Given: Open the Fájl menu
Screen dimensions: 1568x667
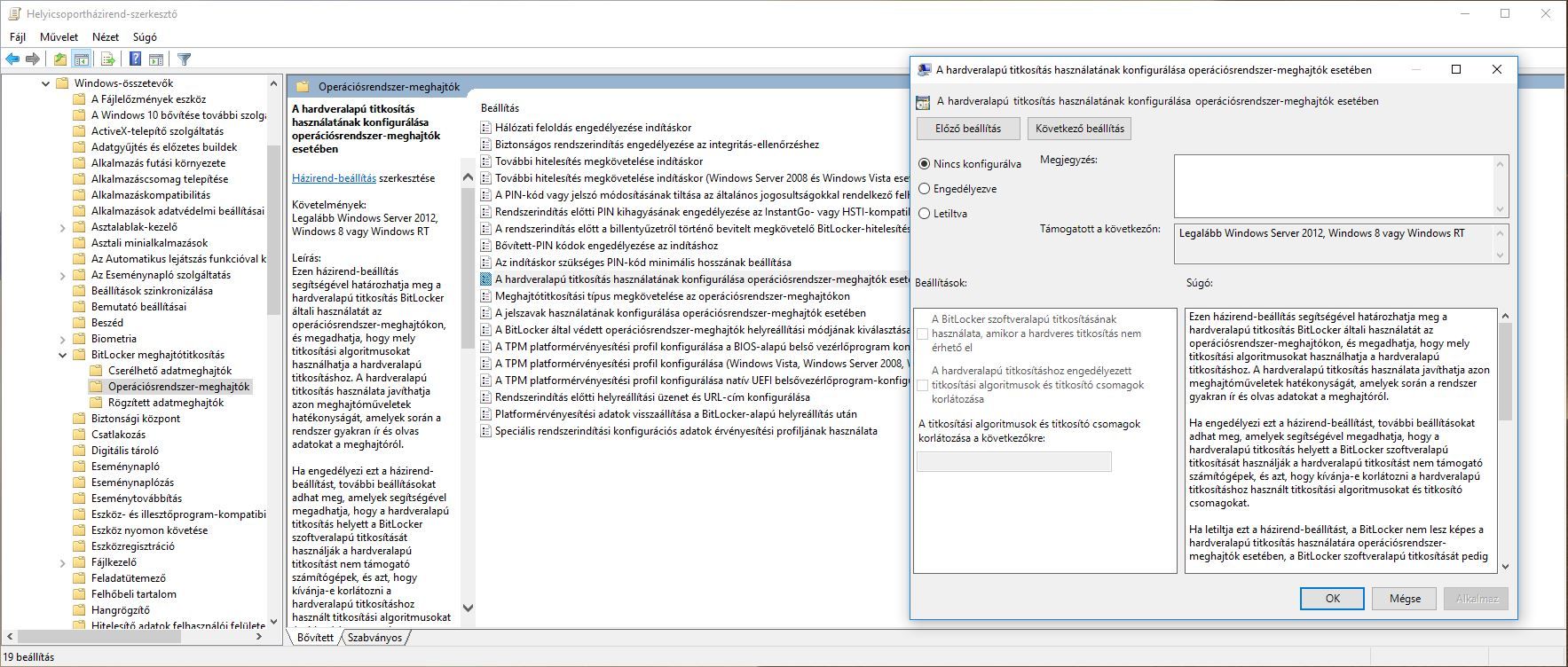Looking at the screenshot, I should tap(18, 37).
